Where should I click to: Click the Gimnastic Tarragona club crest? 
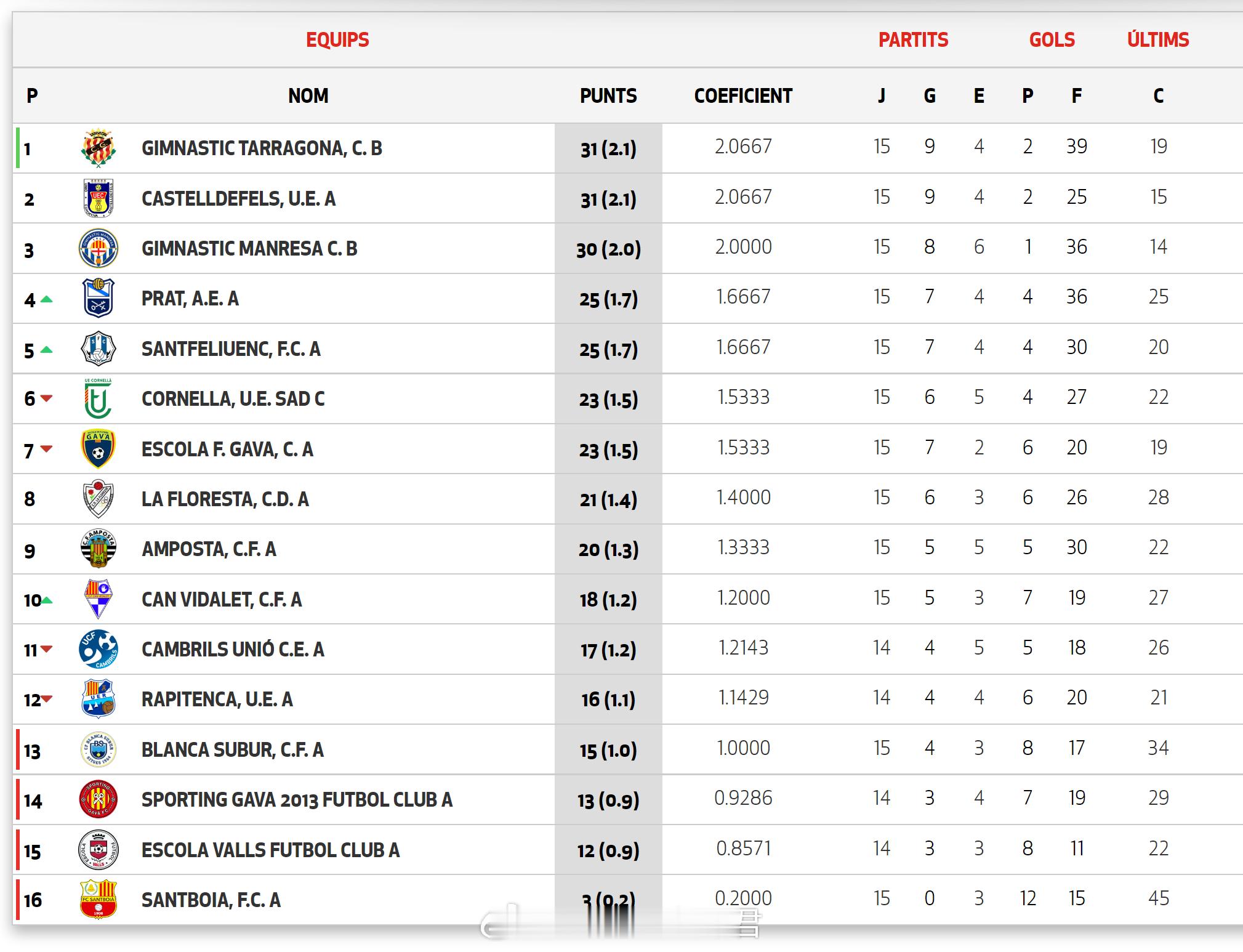pyautogui.click(x=99, y=148)
